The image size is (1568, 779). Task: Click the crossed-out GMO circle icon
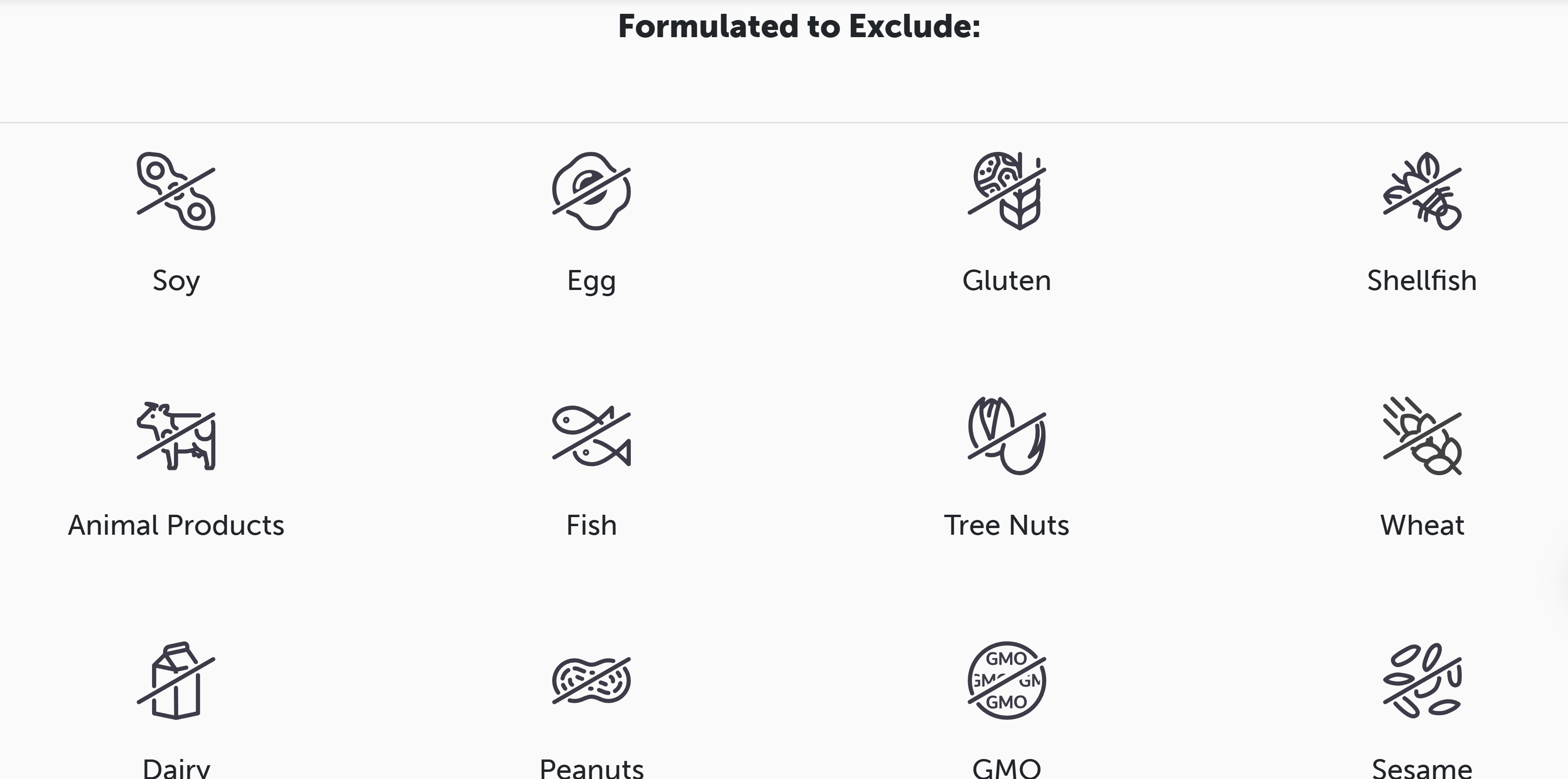(1007, 680)
